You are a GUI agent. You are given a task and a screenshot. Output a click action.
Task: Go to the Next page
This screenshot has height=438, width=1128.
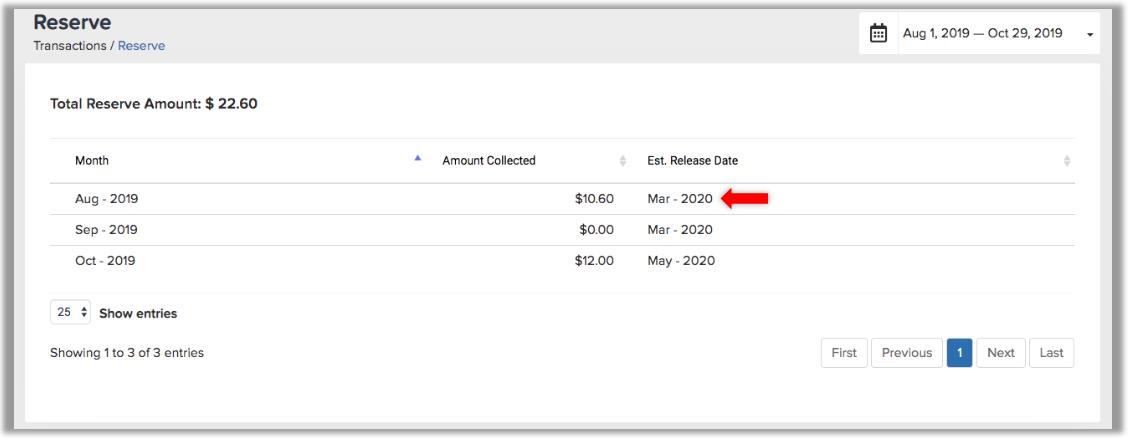click(1001, 352)
